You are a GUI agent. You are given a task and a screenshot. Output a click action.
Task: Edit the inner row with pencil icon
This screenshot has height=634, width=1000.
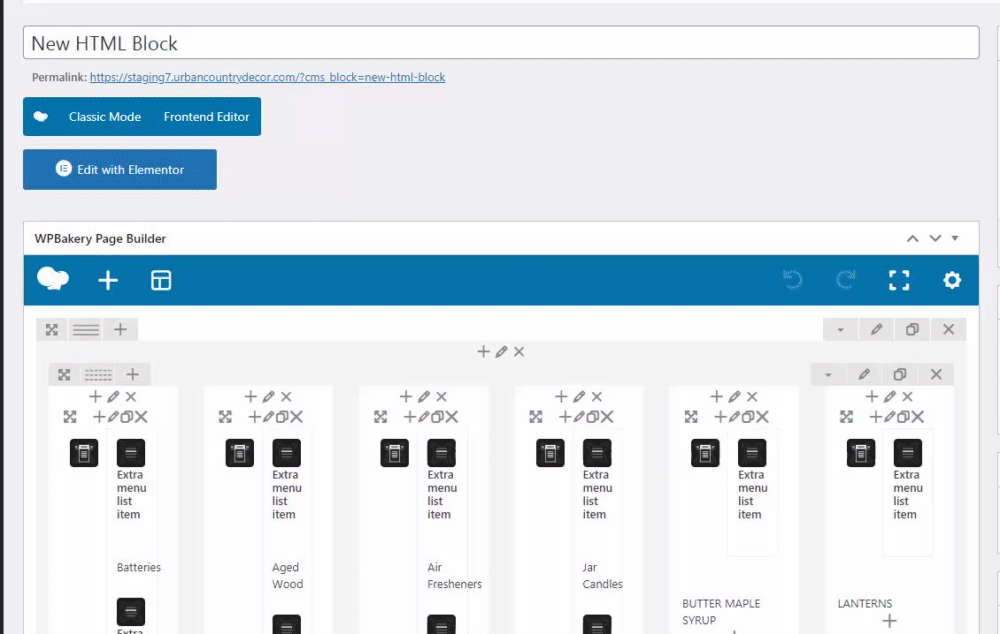[864, 374]
